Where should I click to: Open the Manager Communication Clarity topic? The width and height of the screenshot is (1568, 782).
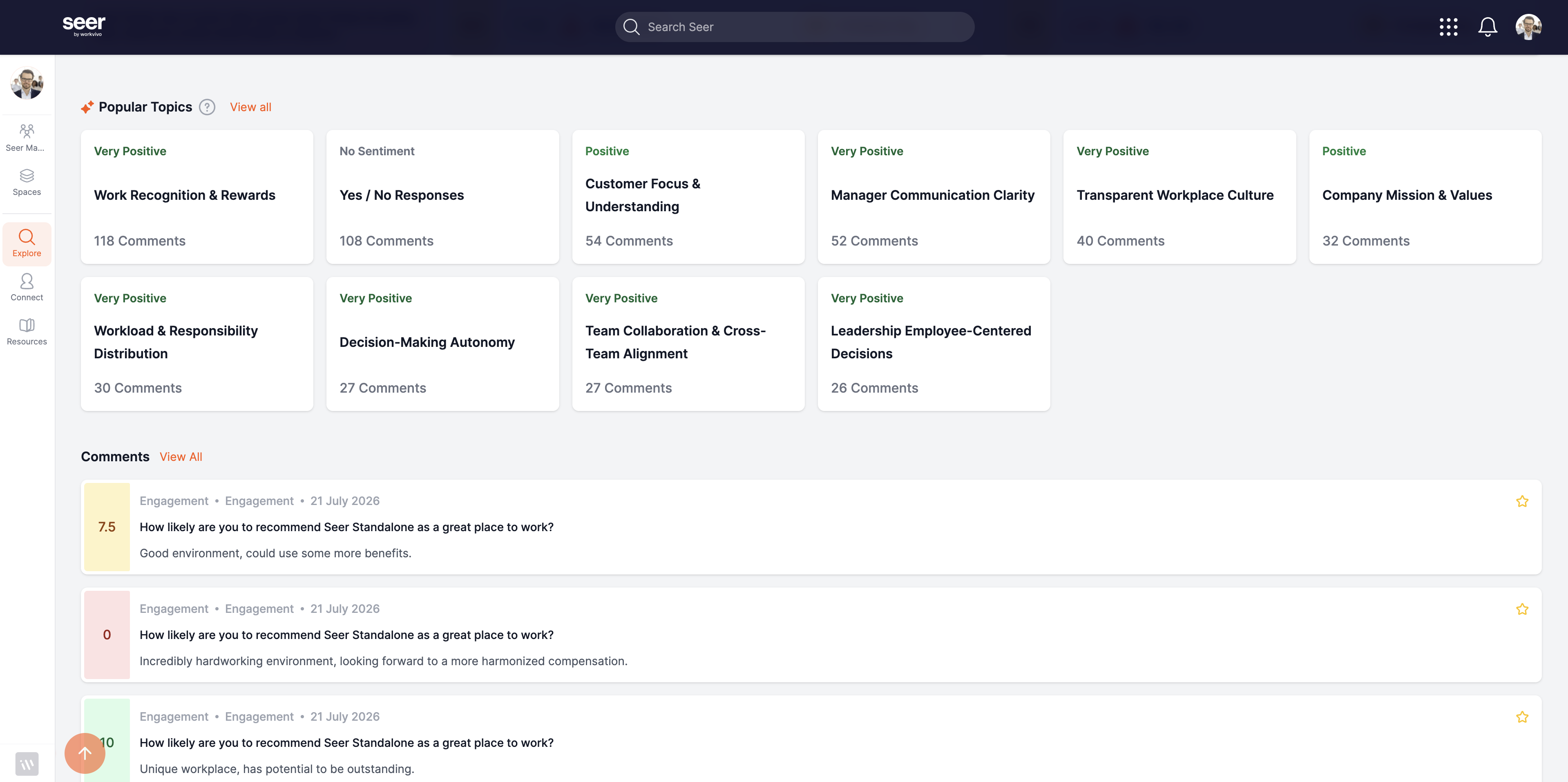[x=934, y=197]
